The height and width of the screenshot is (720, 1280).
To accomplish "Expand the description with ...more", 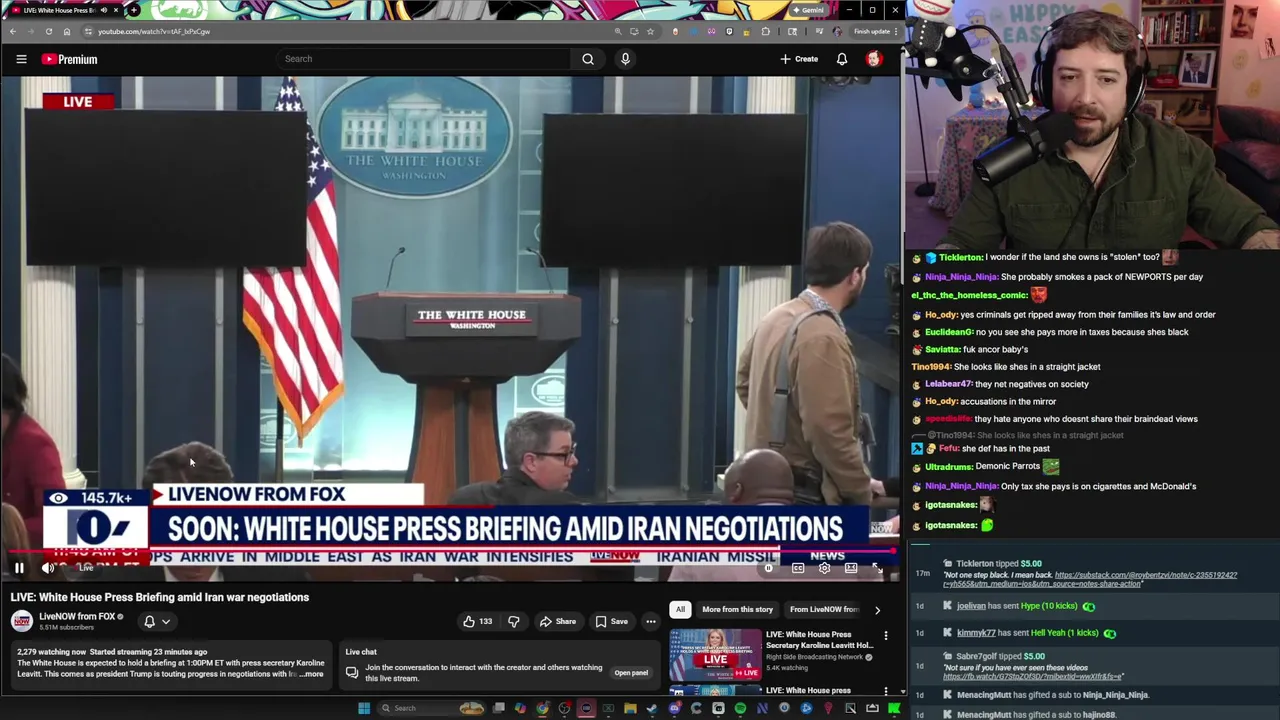I will pyautogui.click(x=311, y=674).
